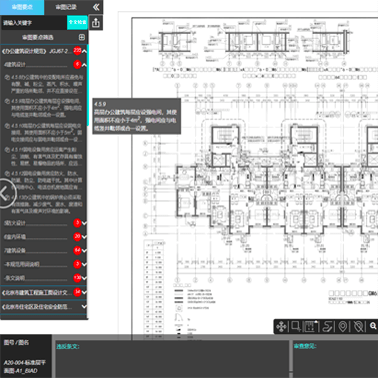
Task: Click the crossed-out pin icon to hide markers
Action: coord(359,327)
